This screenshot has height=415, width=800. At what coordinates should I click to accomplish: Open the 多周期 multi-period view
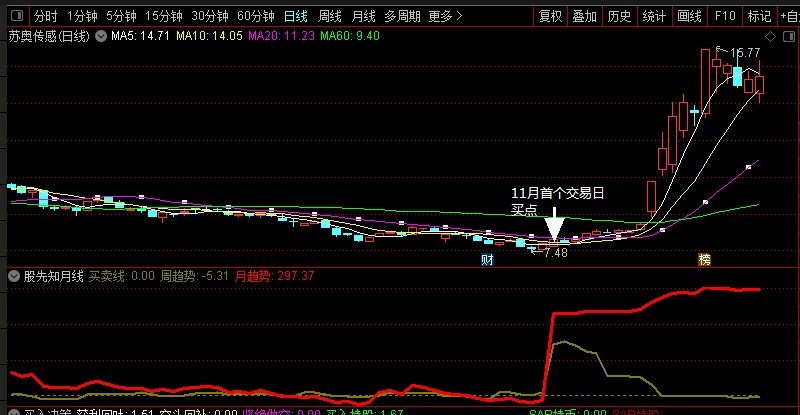pos(402,16)
